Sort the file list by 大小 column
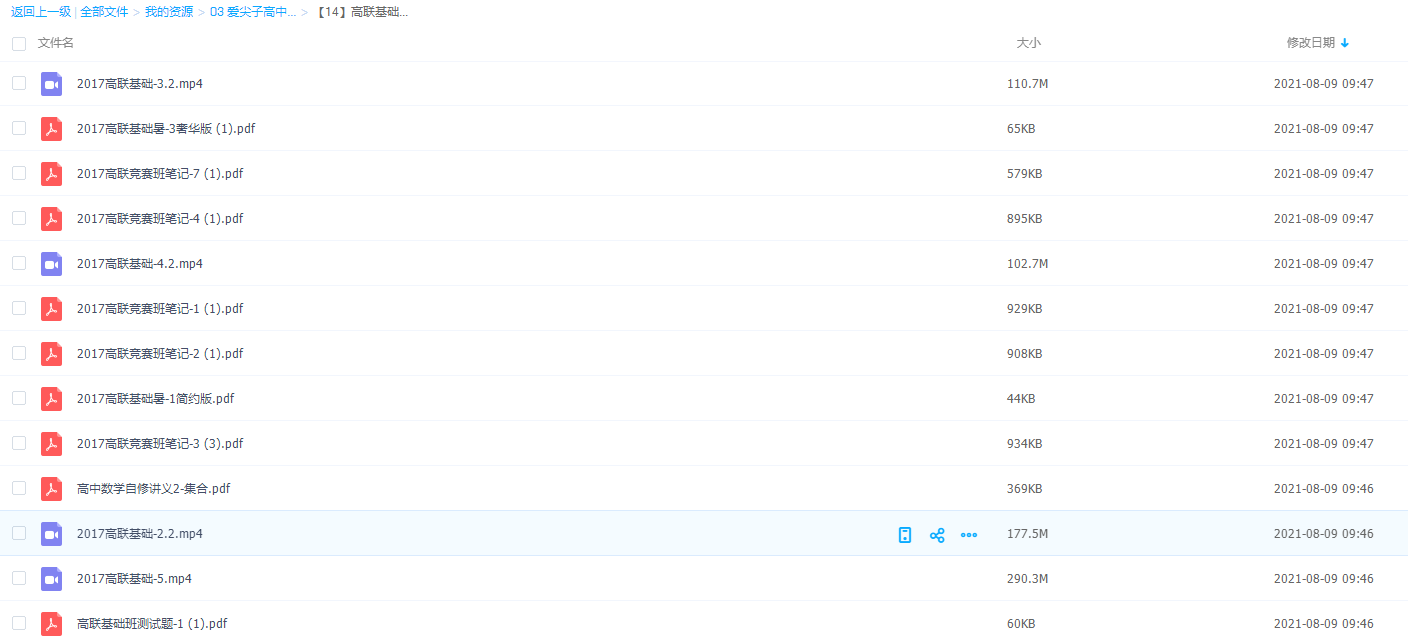 coord(1028,43)
